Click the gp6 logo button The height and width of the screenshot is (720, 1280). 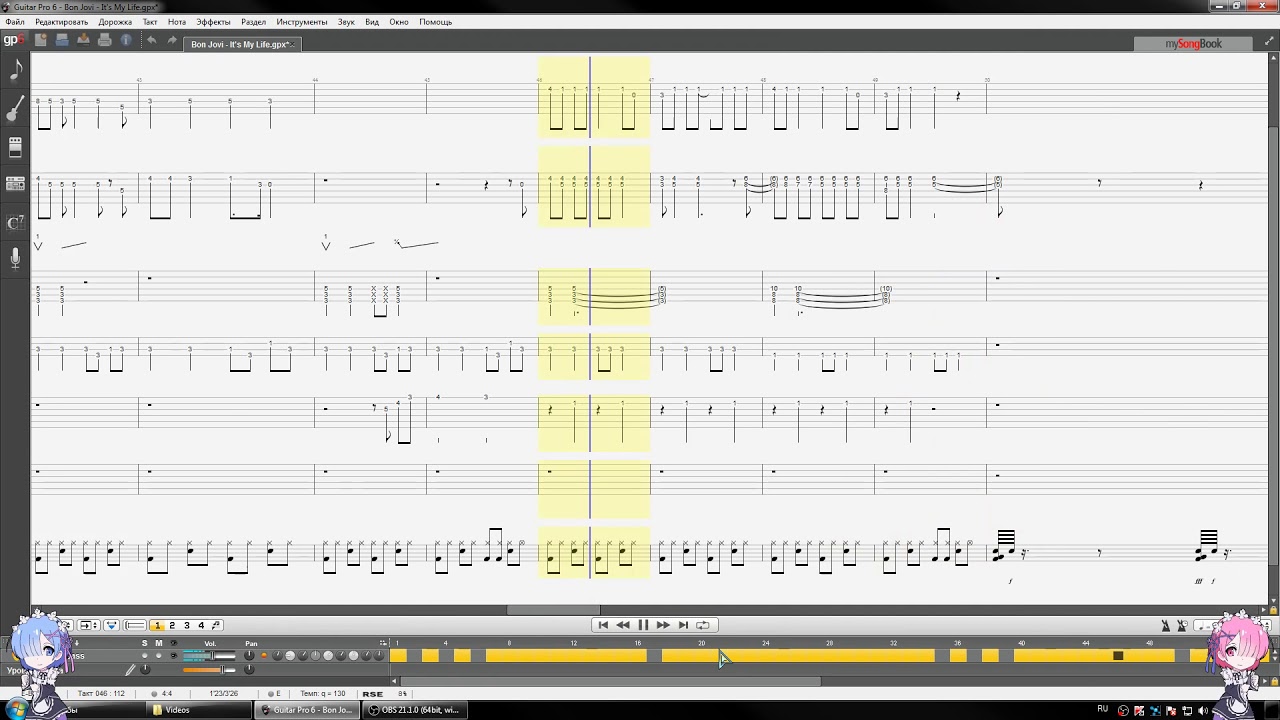tap(13, 41)
